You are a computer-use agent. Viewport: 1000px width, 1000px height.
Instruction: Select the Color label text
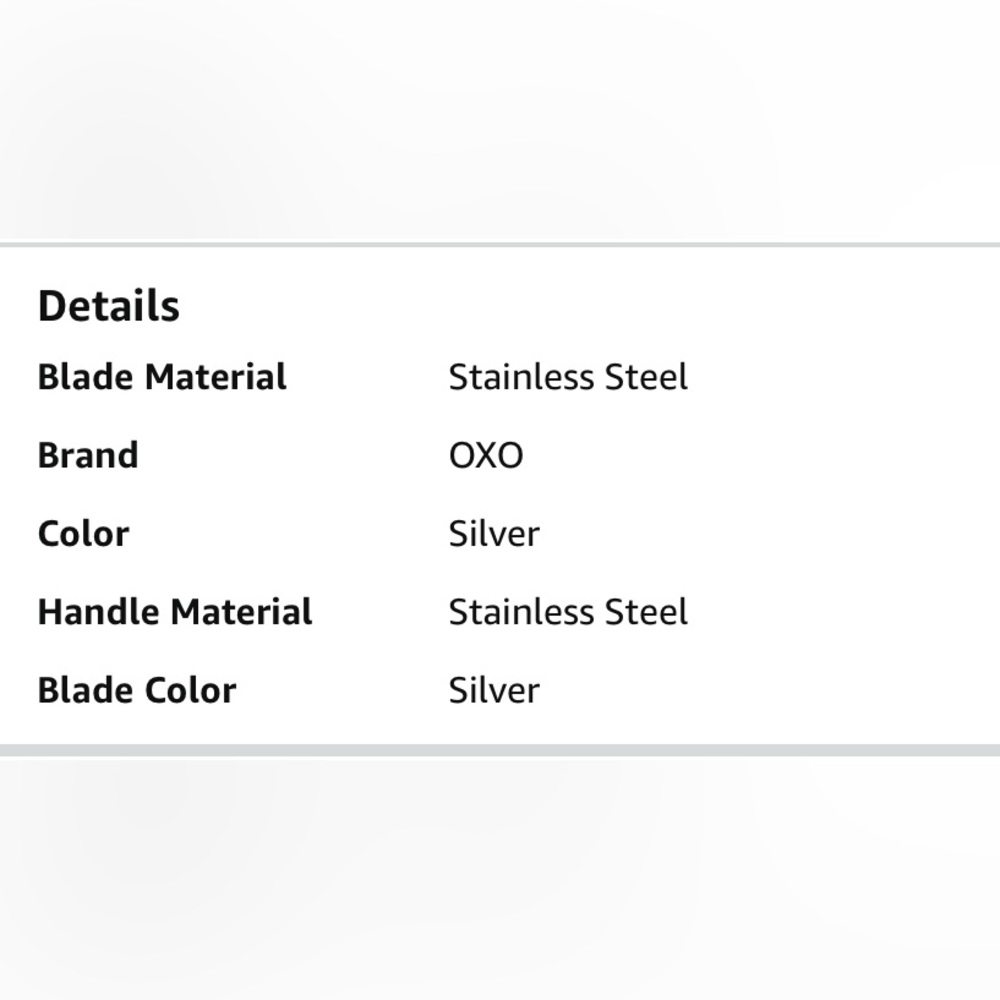point(84,534)
